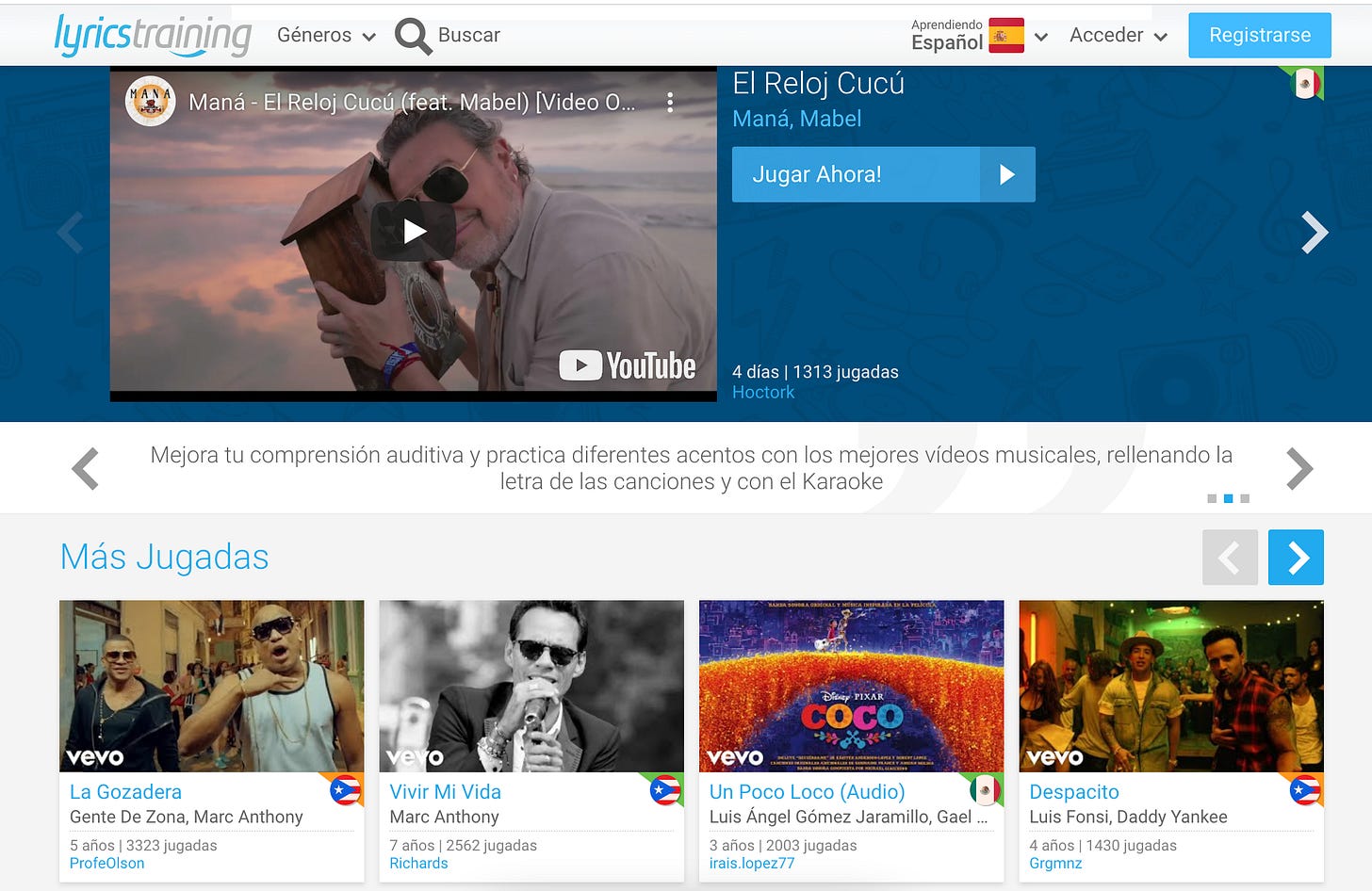Click the Spanish flag language icon
Viewport: 1372px width, 891px height.
click(1006, 36)
